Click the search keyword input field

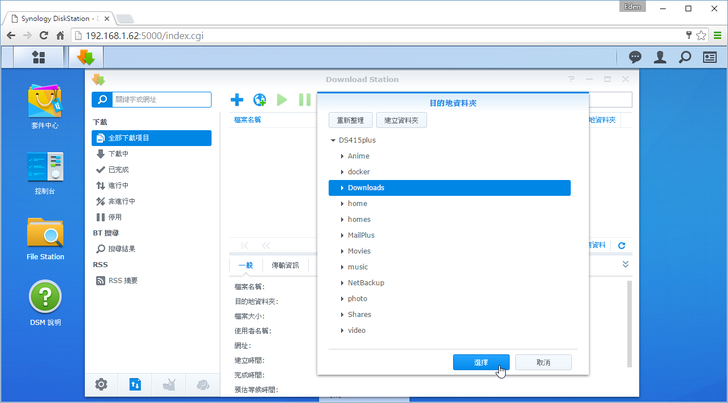tap(162, 100)
